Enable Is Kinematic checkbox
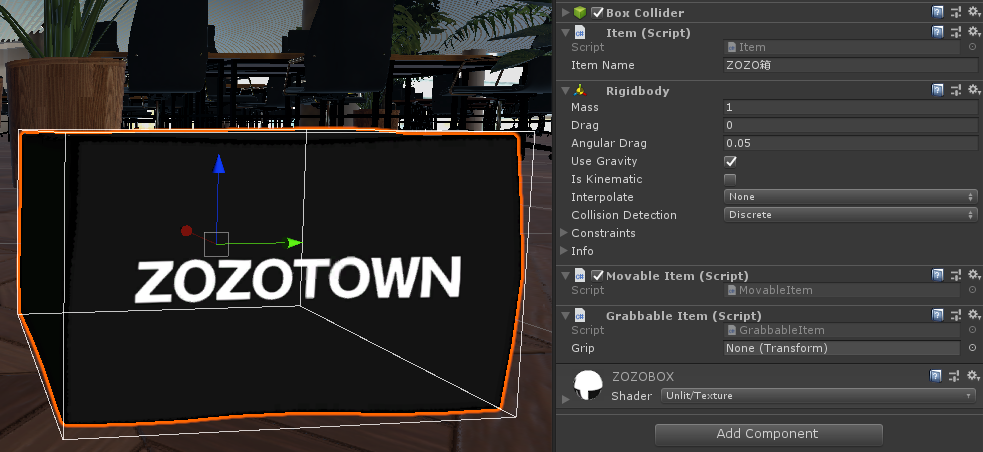This screenshot has height=452, width=983. (x=730, y=179)
